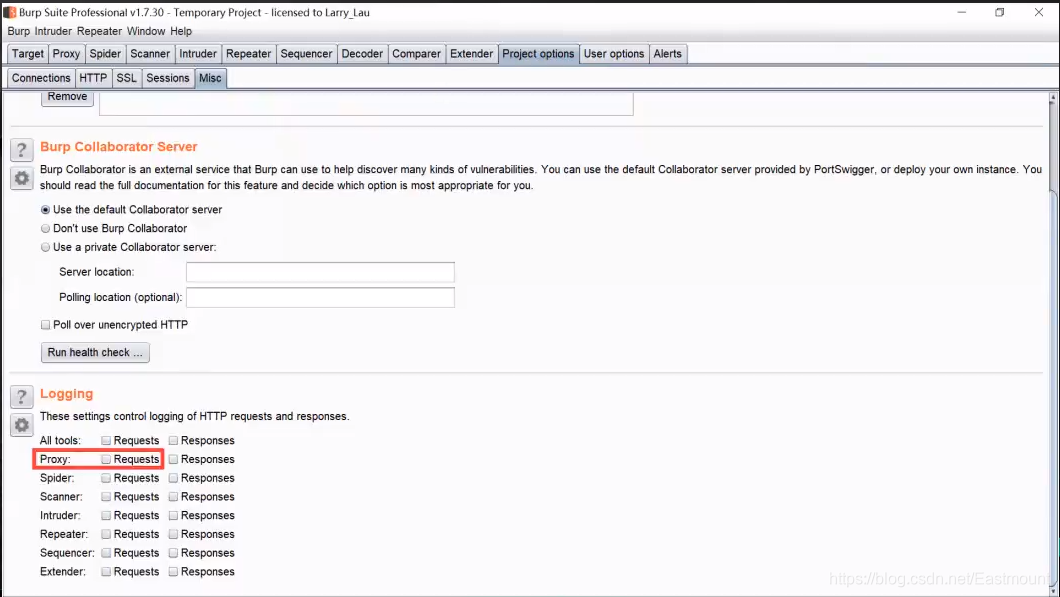Open the Burp menu
Screen dimensions: 1060x597
(18, 31)
